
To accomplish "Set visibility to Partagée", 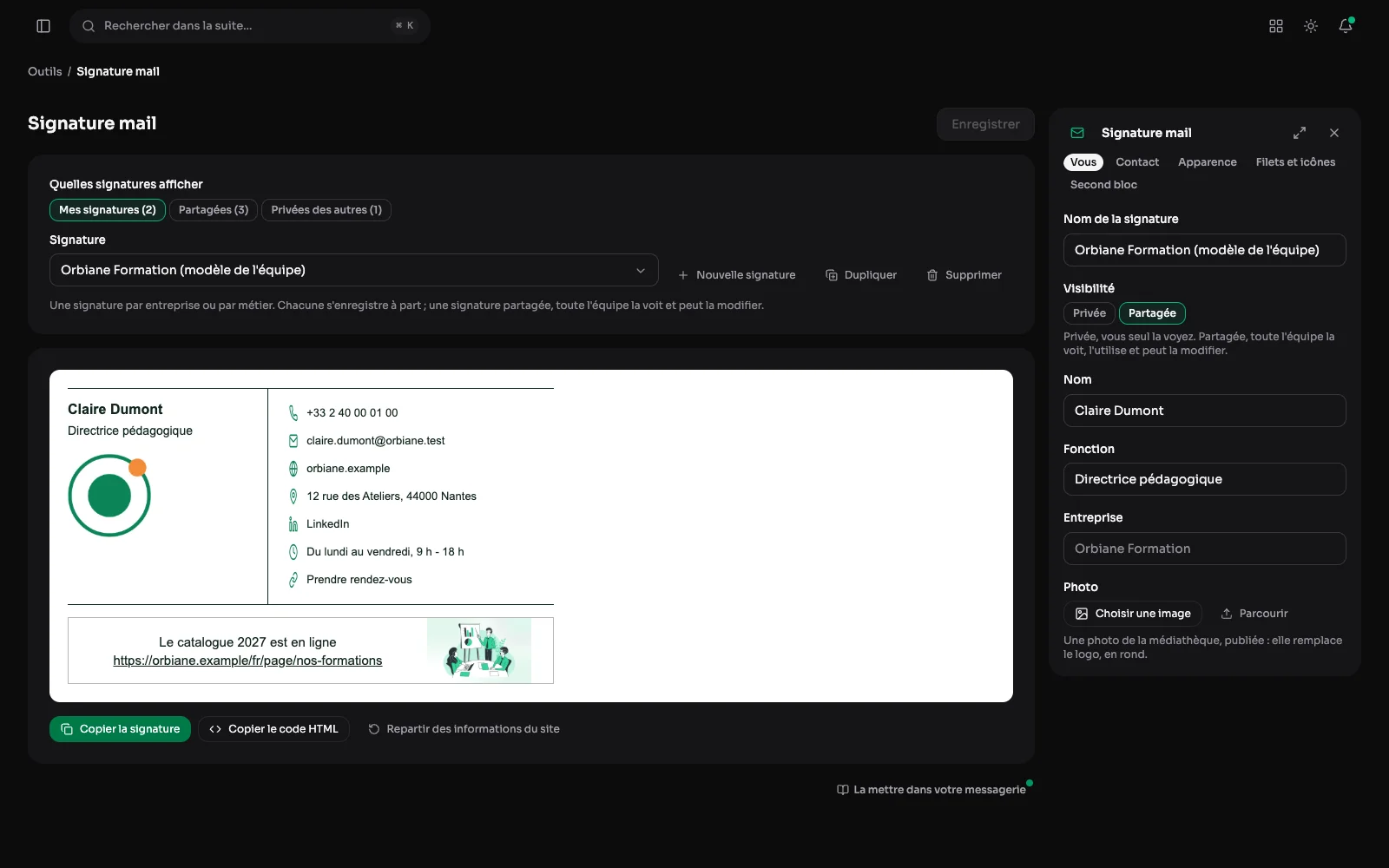I will pos(1152,313).
